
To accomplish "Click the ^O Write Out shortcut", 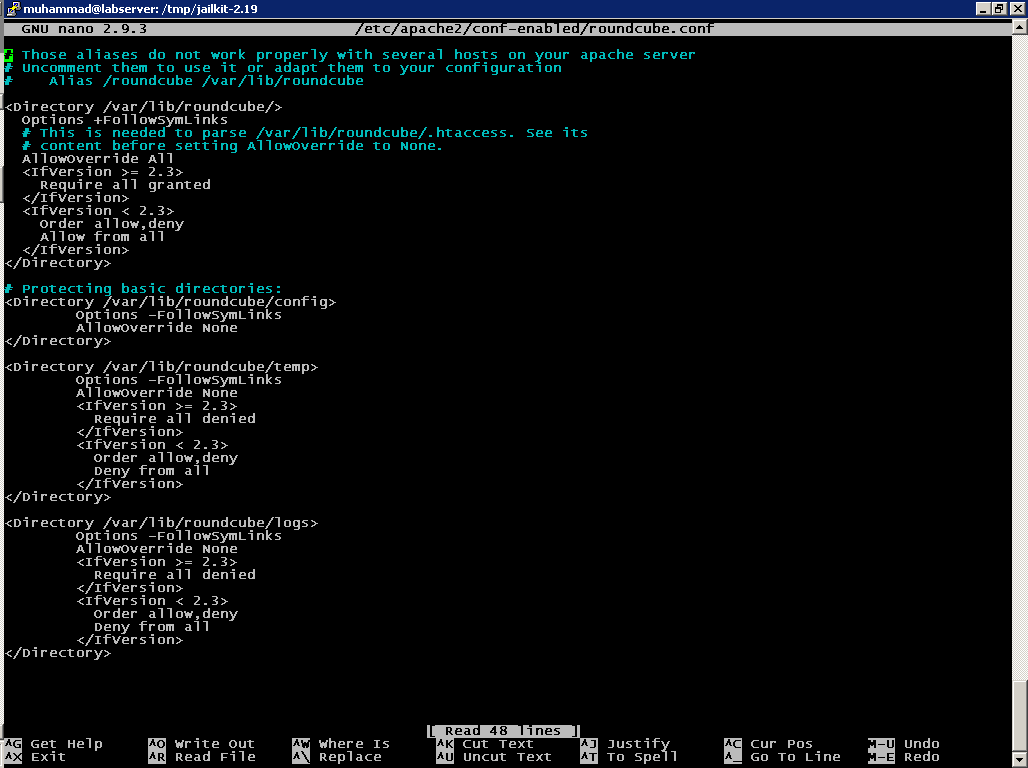I will coord(201,744).
